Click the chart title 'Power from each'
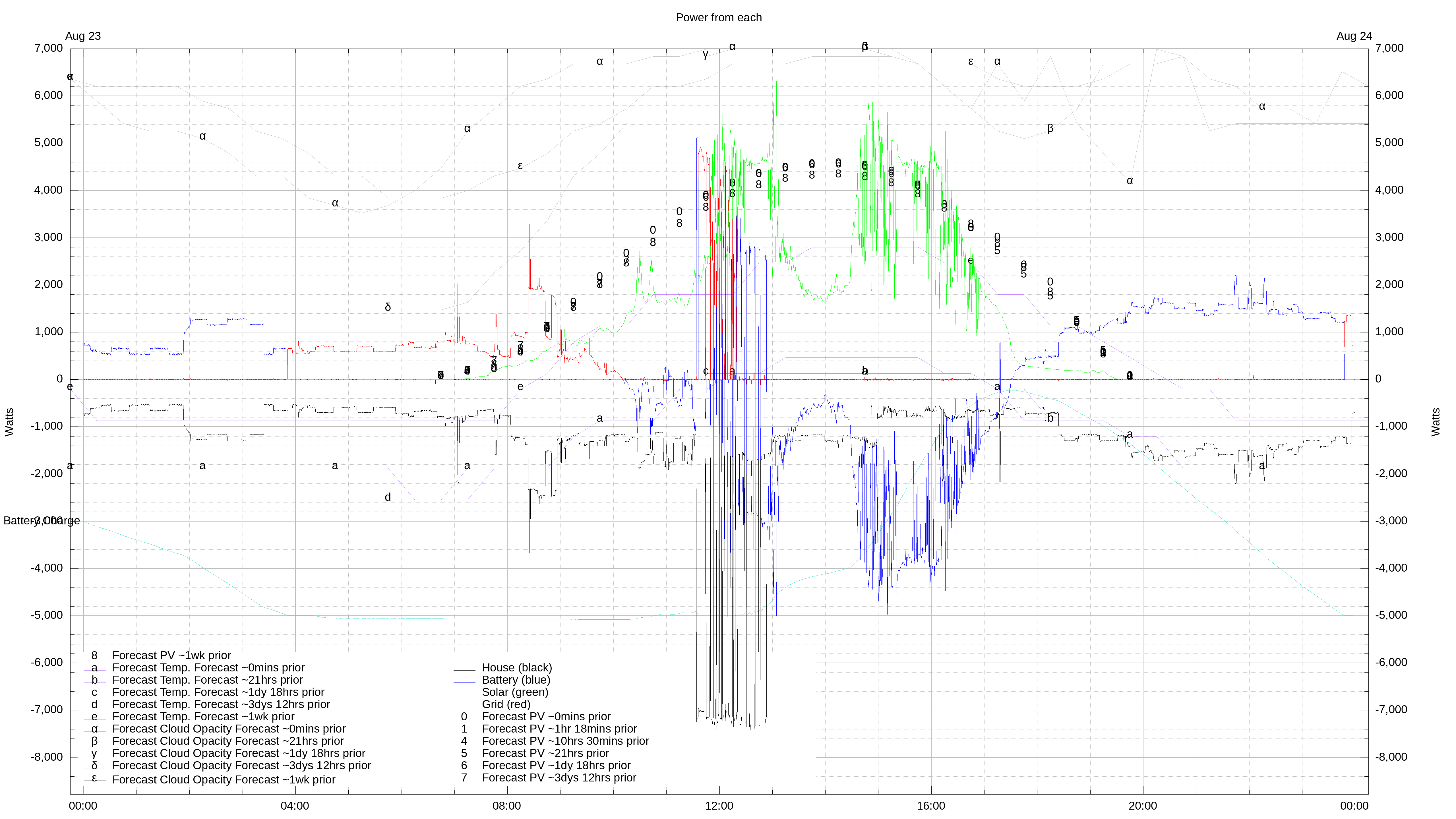 click(x=718, y=18)
